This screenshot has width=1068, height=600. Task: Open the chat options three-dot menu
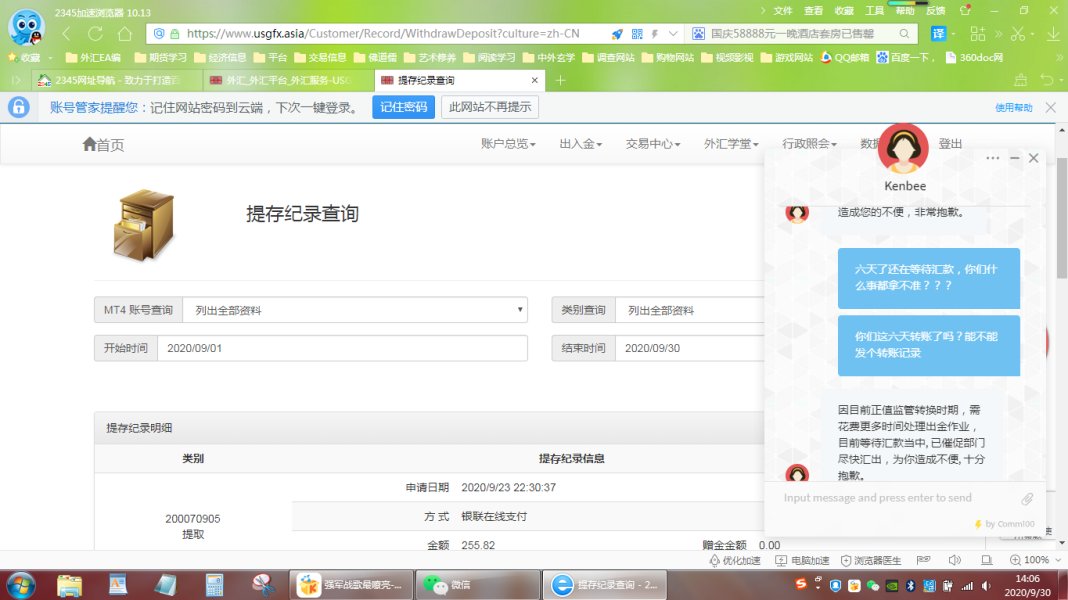tap(992, 158)
